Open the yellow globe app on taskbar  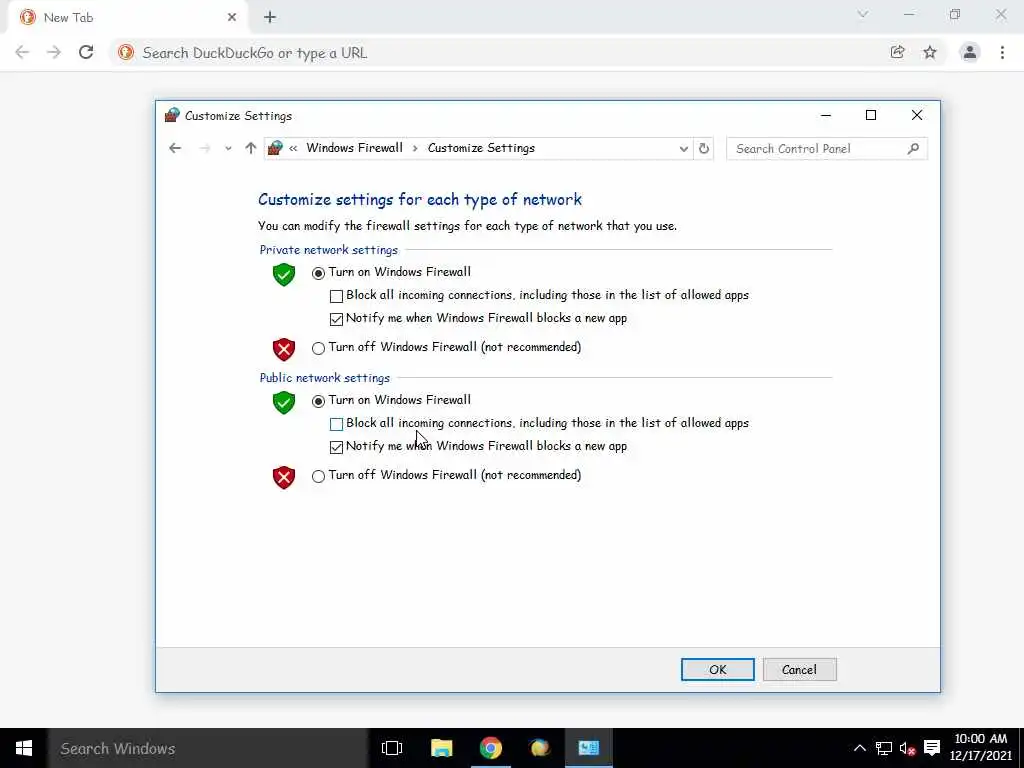click(539, 748)
